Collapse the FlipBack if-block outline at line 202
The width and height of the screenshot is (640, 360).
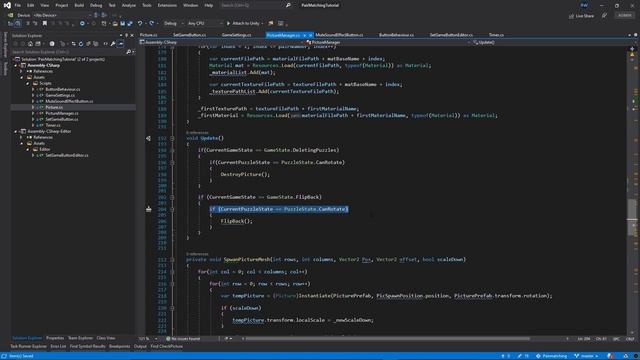(172, 197)
